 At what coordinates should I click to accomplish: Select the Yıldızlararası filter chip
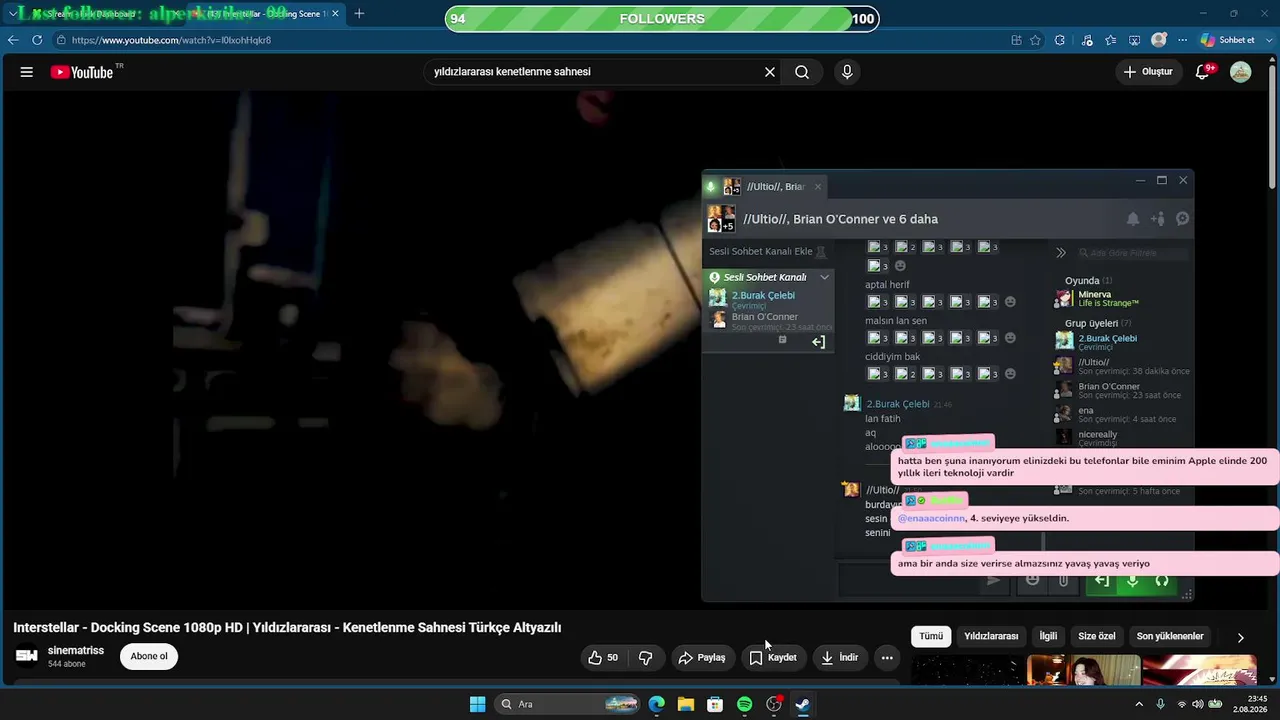coord(991,636)
